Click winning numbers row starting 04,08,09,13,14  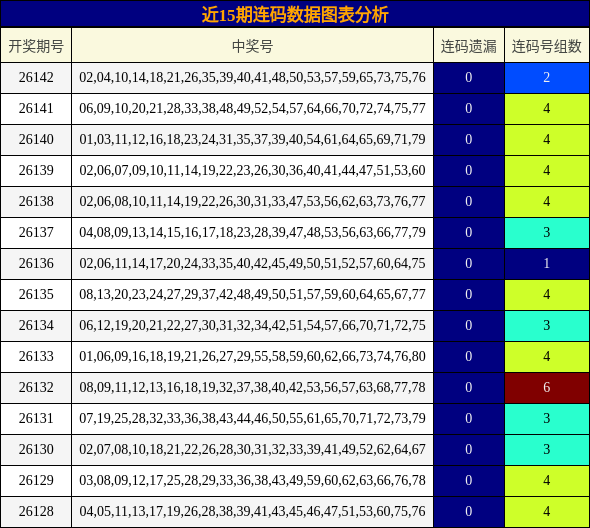[252, 233]
